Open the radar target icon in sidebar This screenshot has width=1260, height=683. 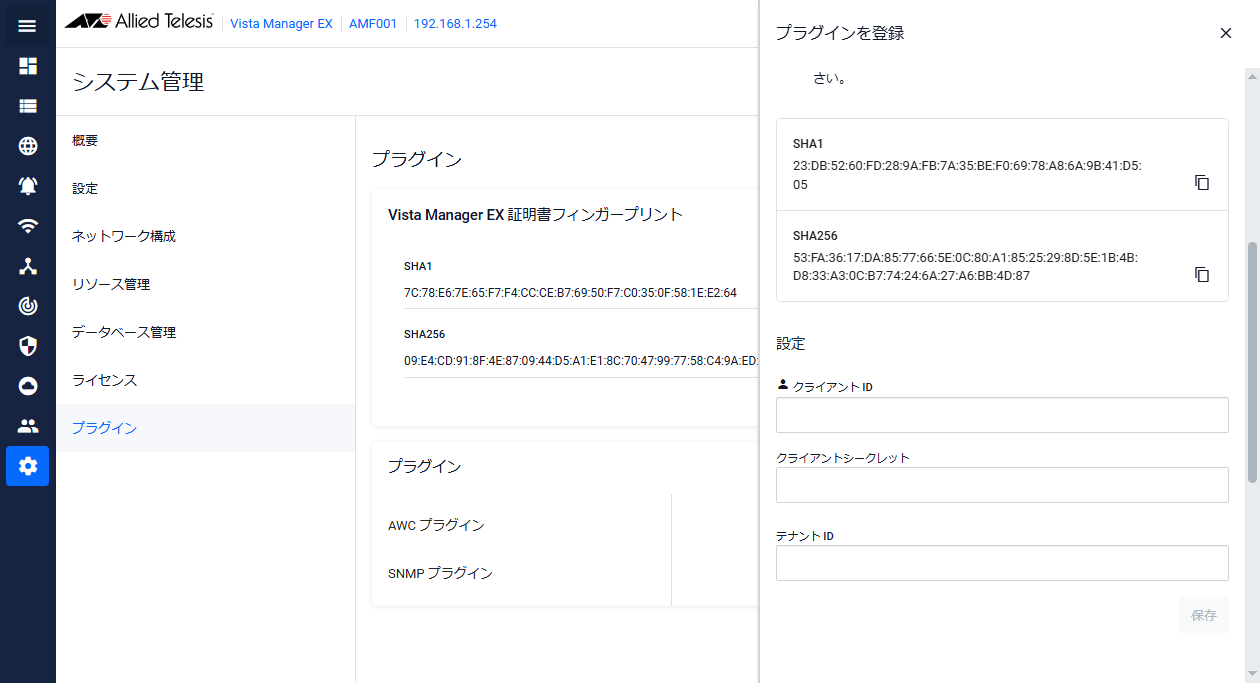[x=28, y=306]
